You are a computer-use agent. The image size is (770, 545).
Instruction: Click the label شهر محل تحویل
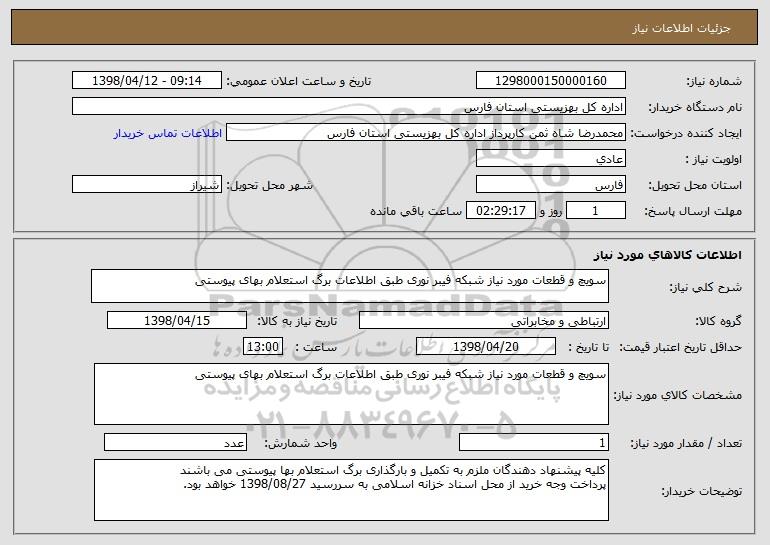point(270,186)
